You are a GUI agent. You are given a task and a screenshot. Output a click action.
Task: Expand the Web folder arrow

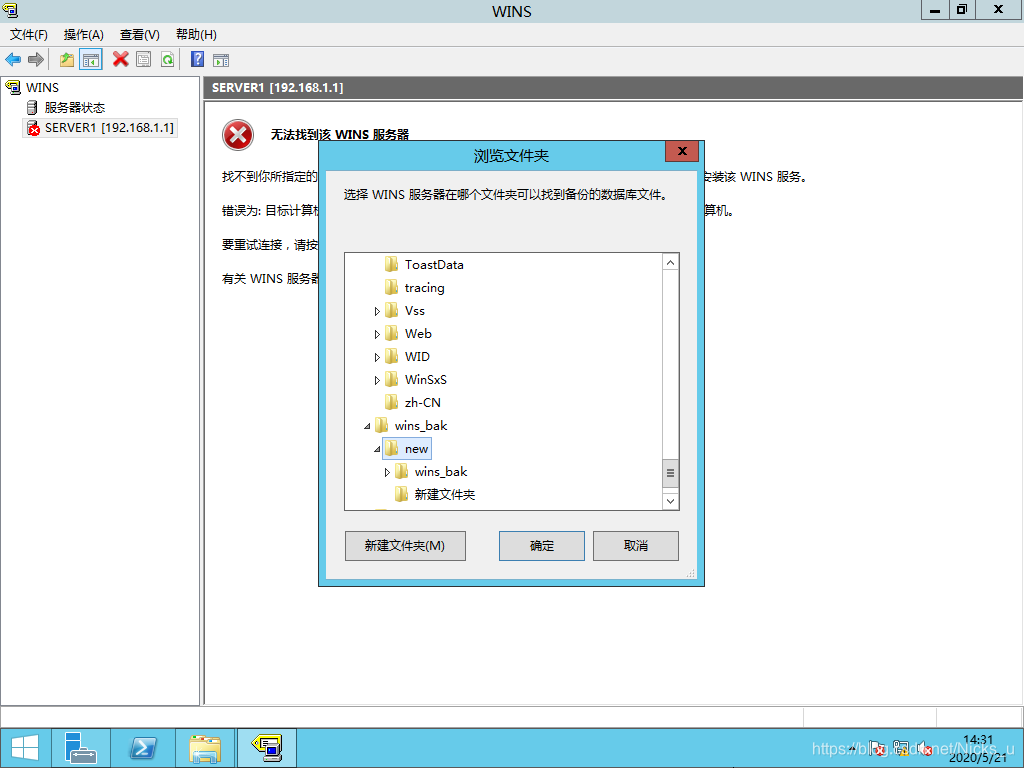coord(377,334)
